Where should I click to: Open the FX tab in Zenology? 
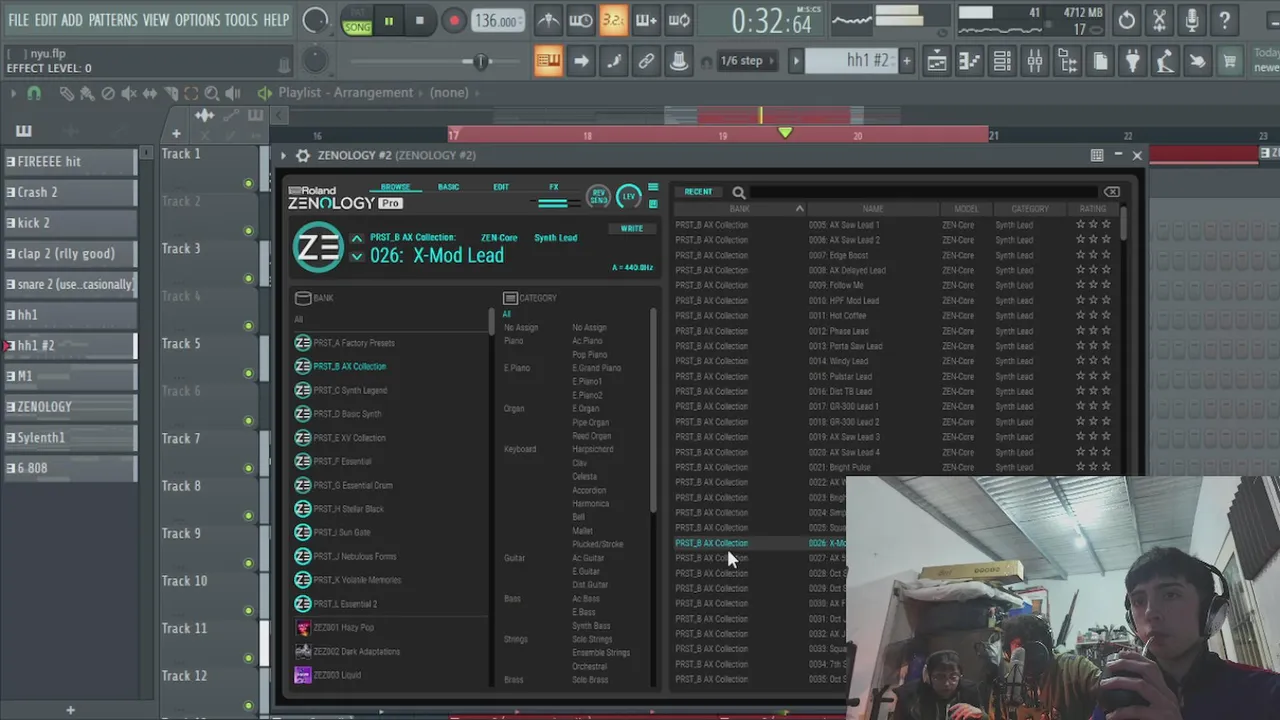(553, 187)
